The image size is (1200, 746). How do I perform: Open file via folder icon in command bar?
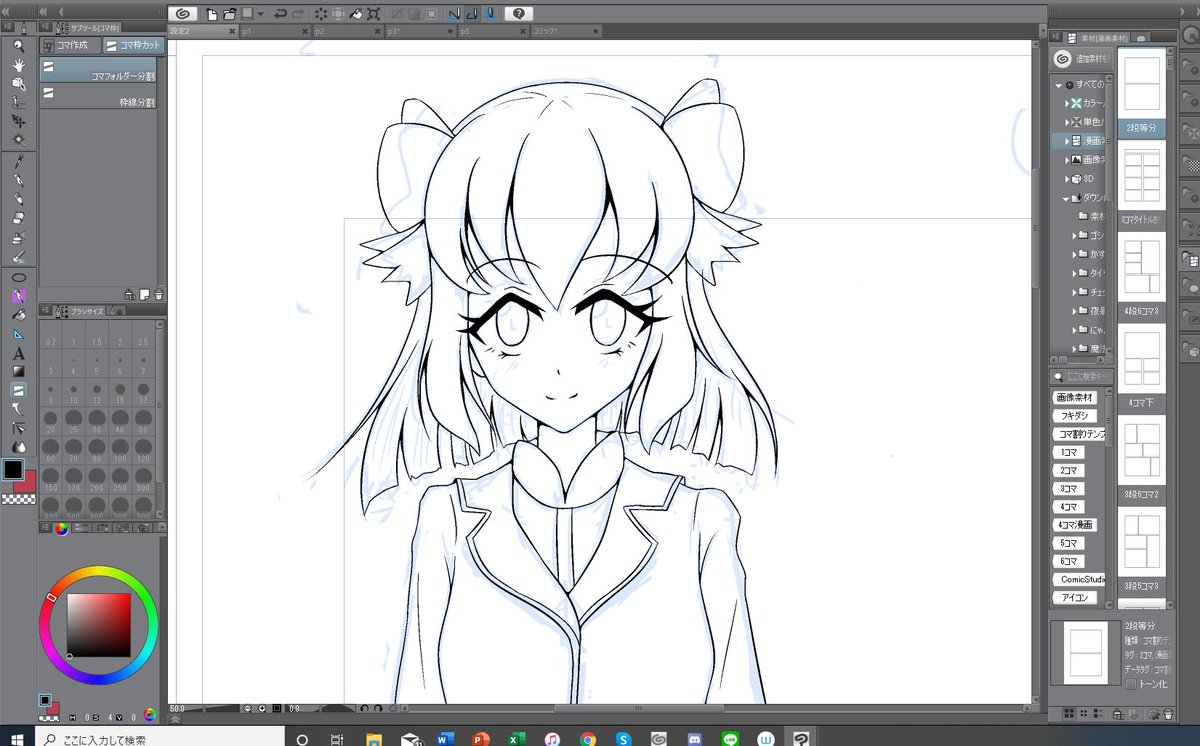(x=230, y=14)
